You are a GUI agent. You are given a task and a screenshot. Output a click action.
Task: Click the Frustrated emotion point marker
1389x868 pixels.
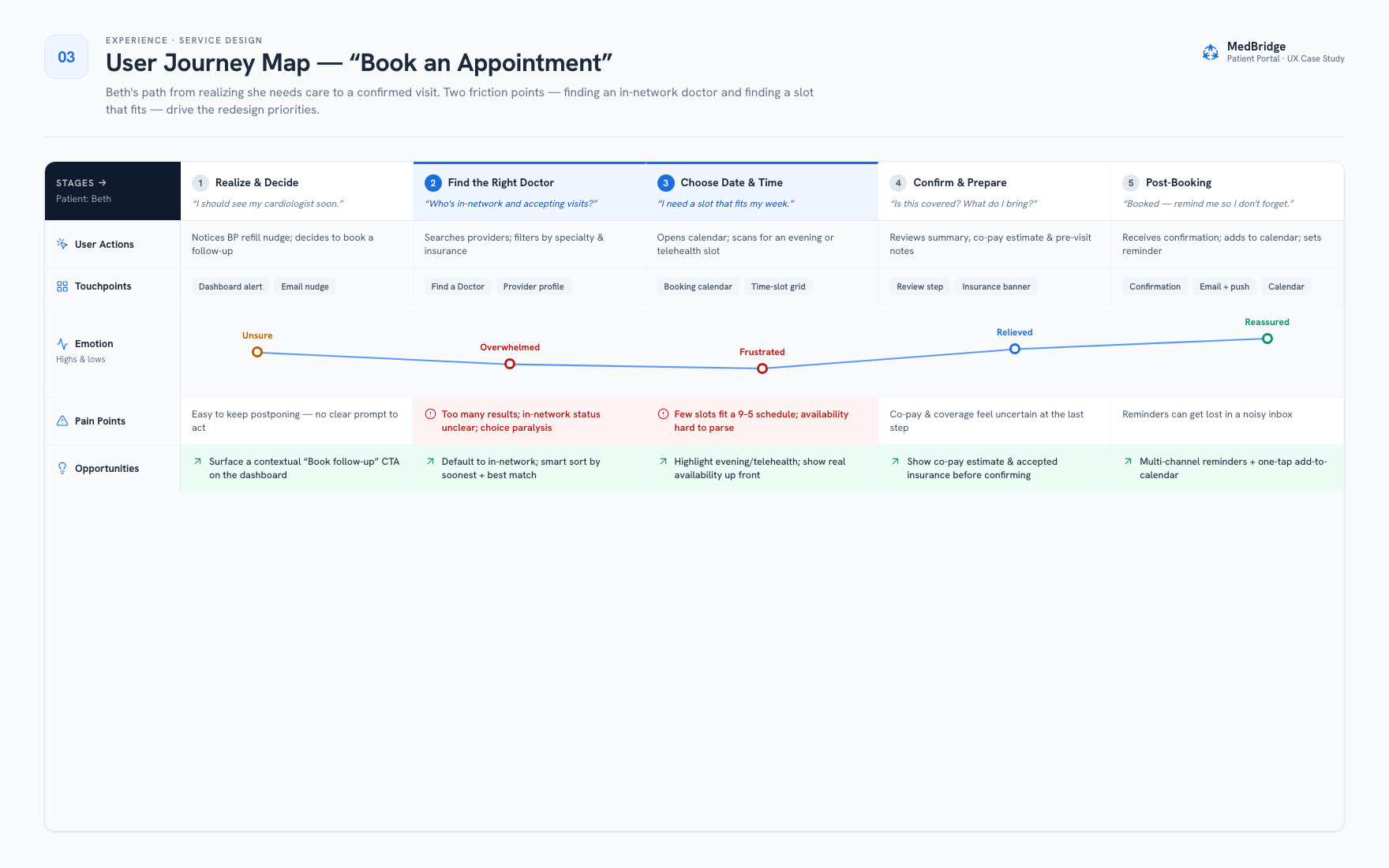(x=762, y=369)
